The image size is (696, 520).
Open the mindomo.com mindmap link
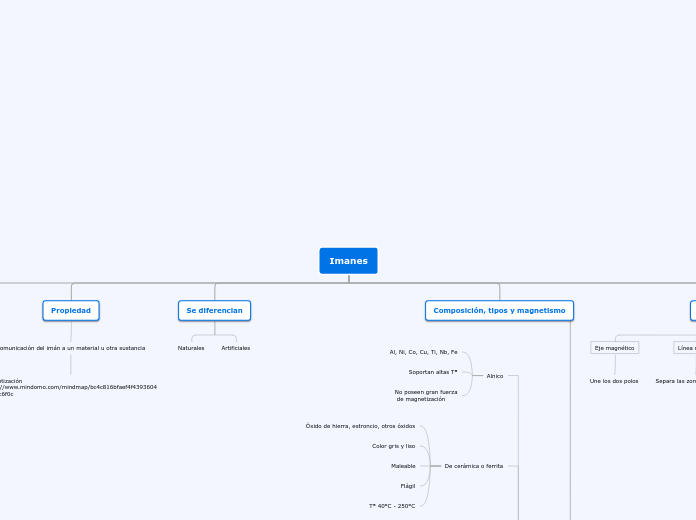pyautogui.click(x=78, y=387)
